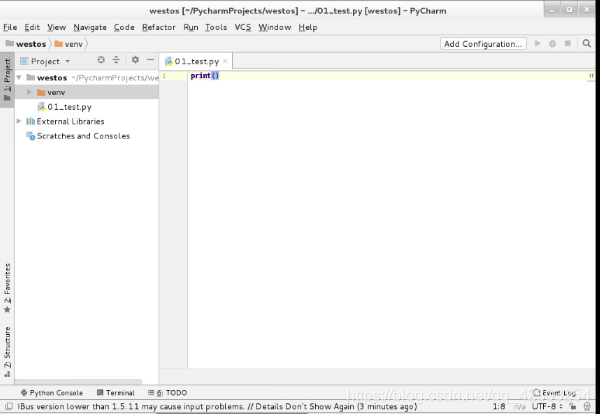Image resolution: width=600 pixels, height=414 pixels.
Task: Expand the External Libraries arrow
Action: point(19,121)
